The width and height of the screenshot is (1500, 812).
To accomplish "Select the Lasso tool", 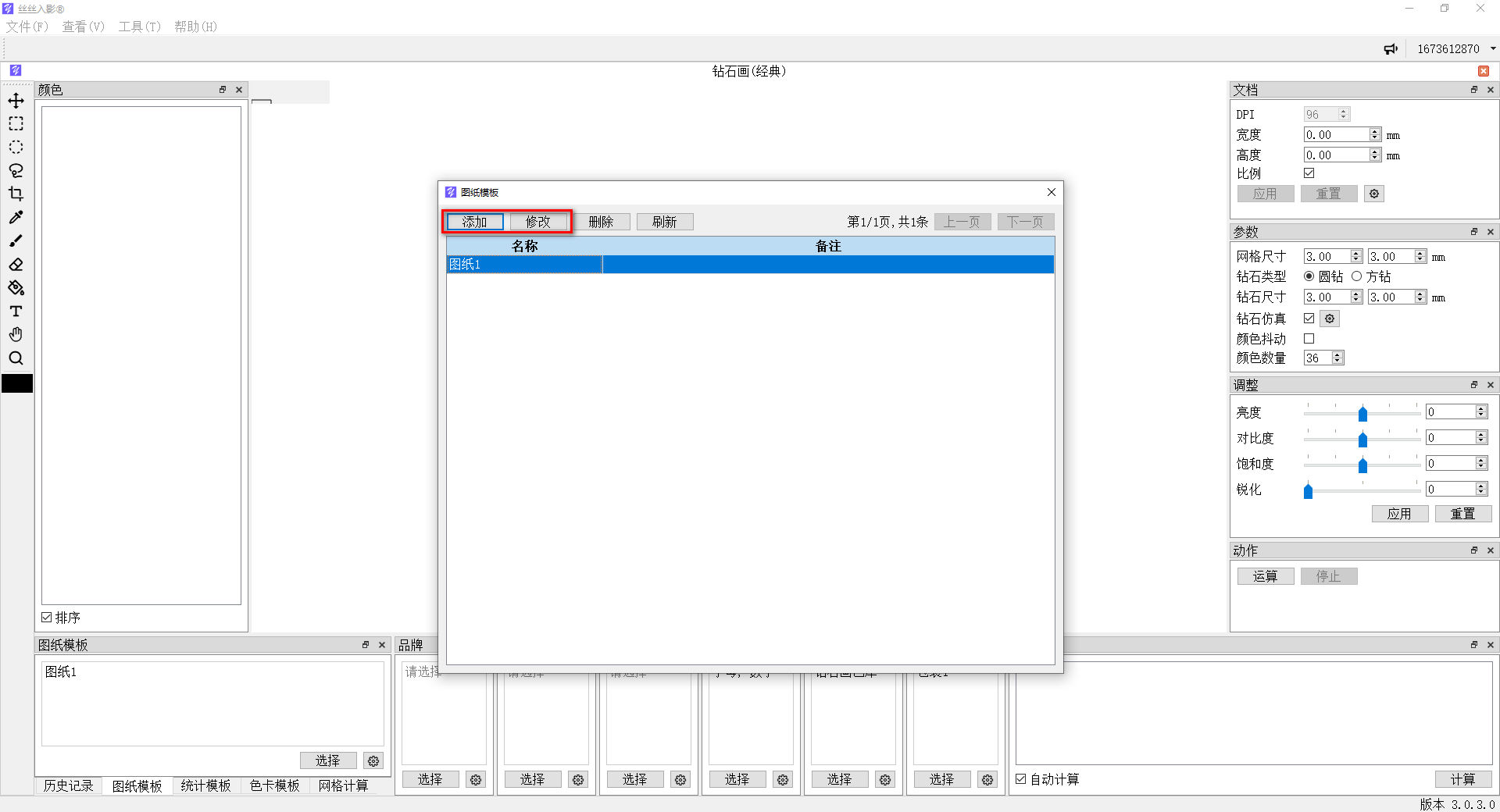I will click(x=16, y=171).
